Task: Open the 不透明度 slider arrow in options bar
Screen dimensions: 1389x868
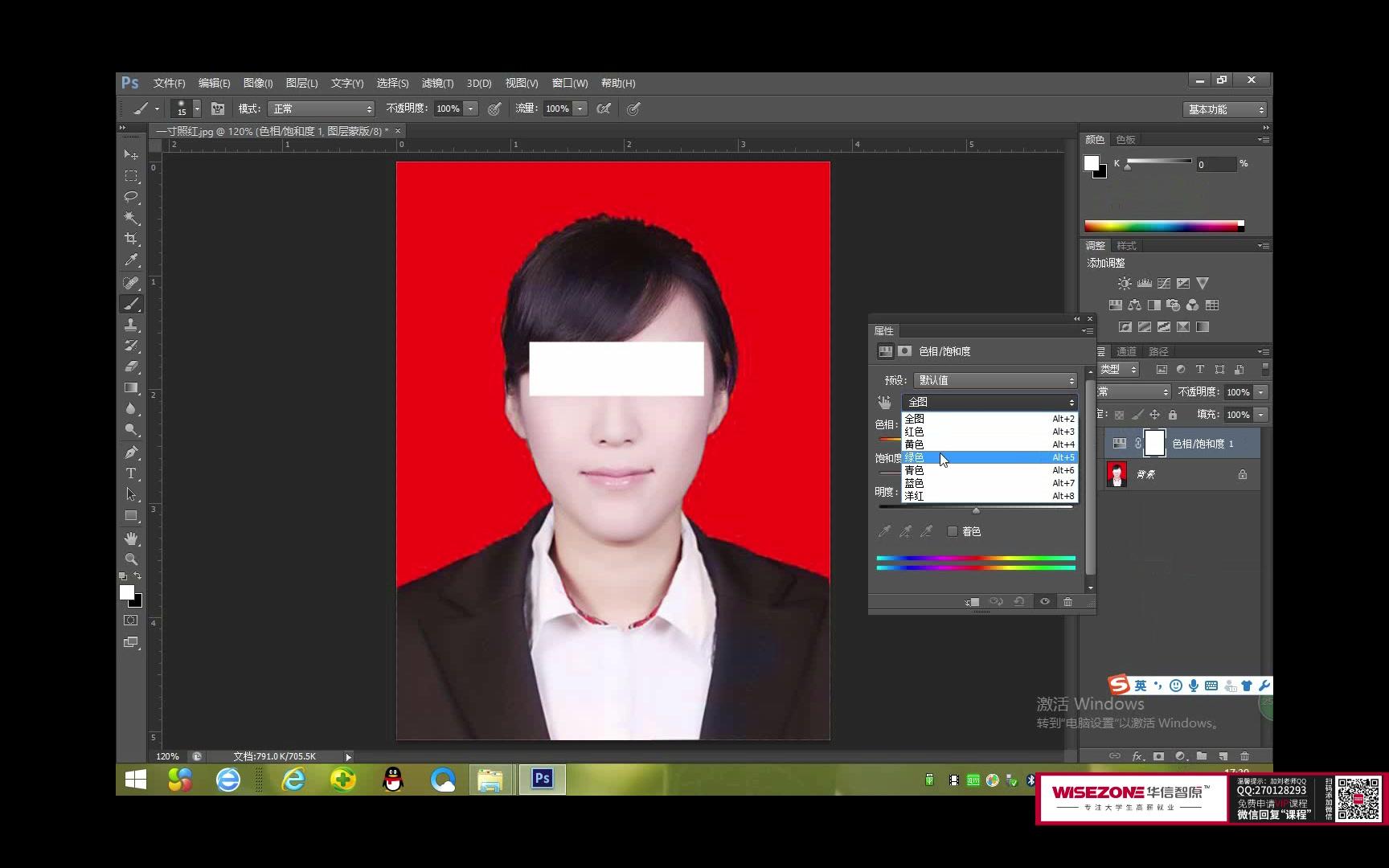Action: 471,108
